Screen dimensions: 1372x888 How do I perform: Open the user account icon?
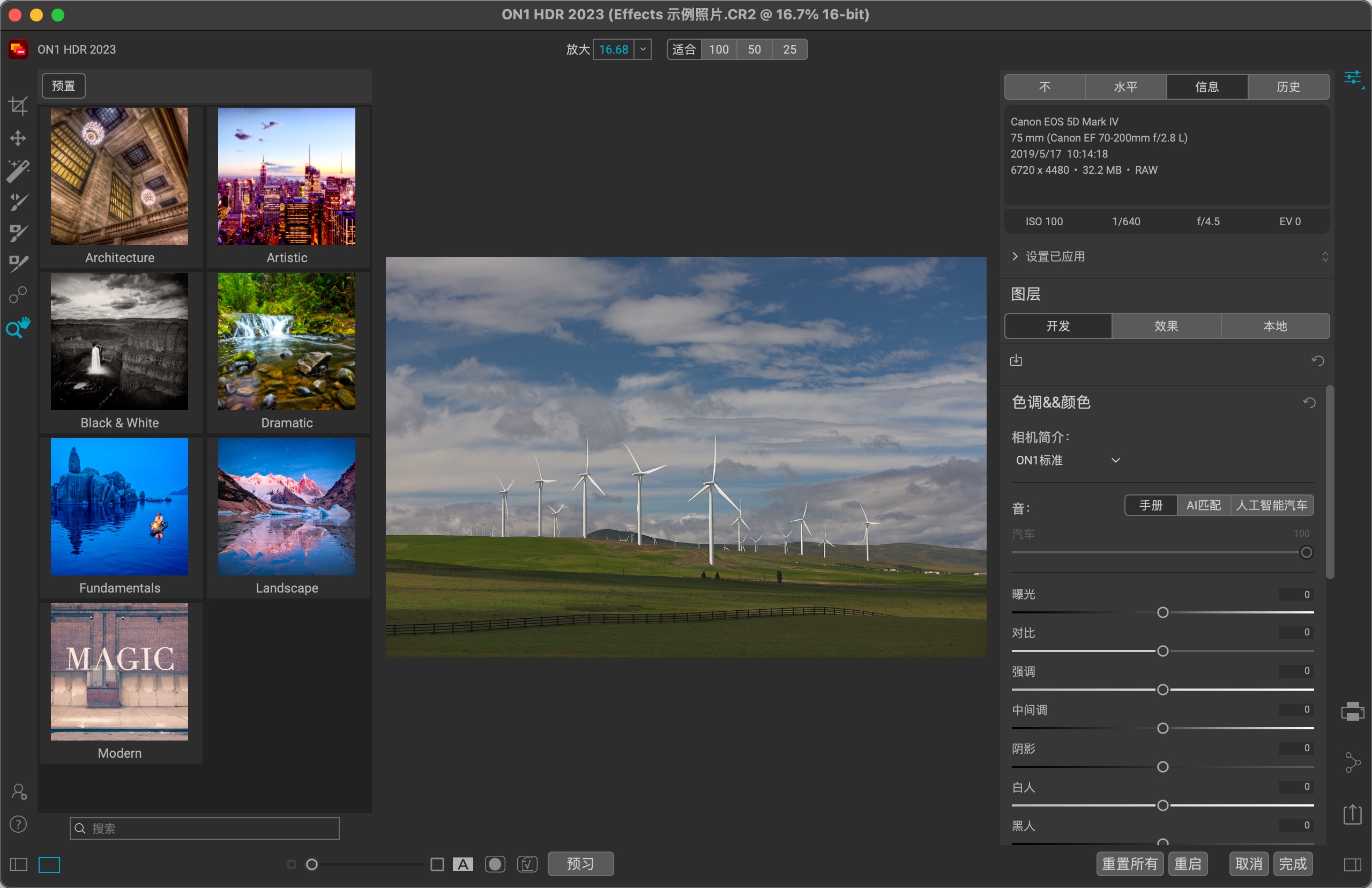(x=18, y=791)
